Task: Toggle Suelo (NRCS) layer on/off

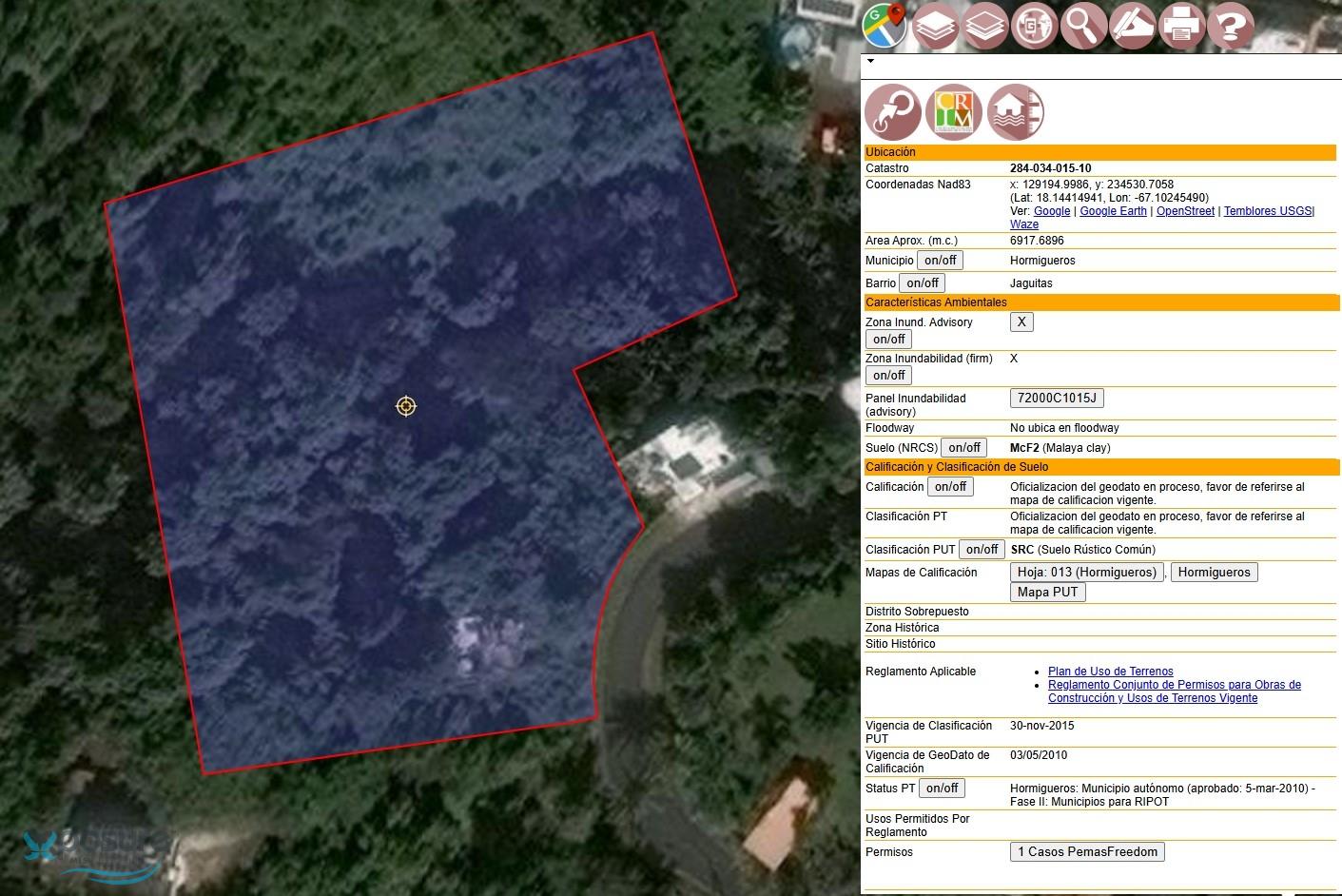Action: click(x=963, y=448)
